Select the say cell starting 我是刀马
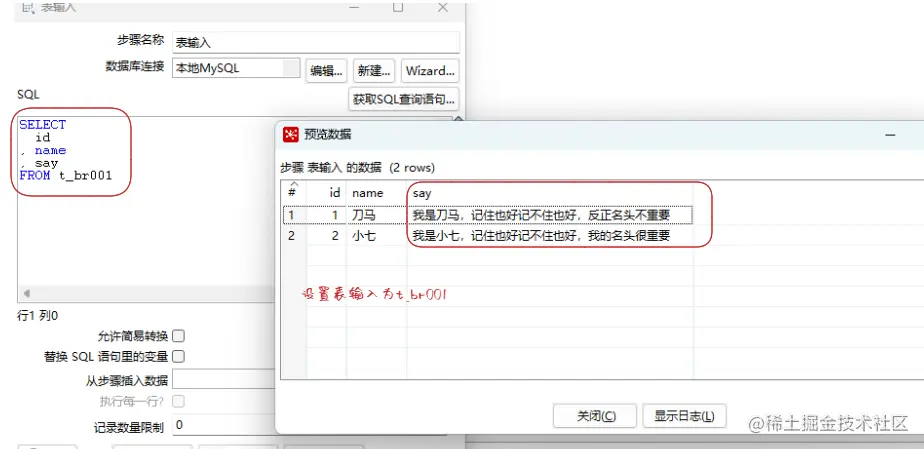The width and height of the screenshot is (924, 449). click(x=550, y=215)
